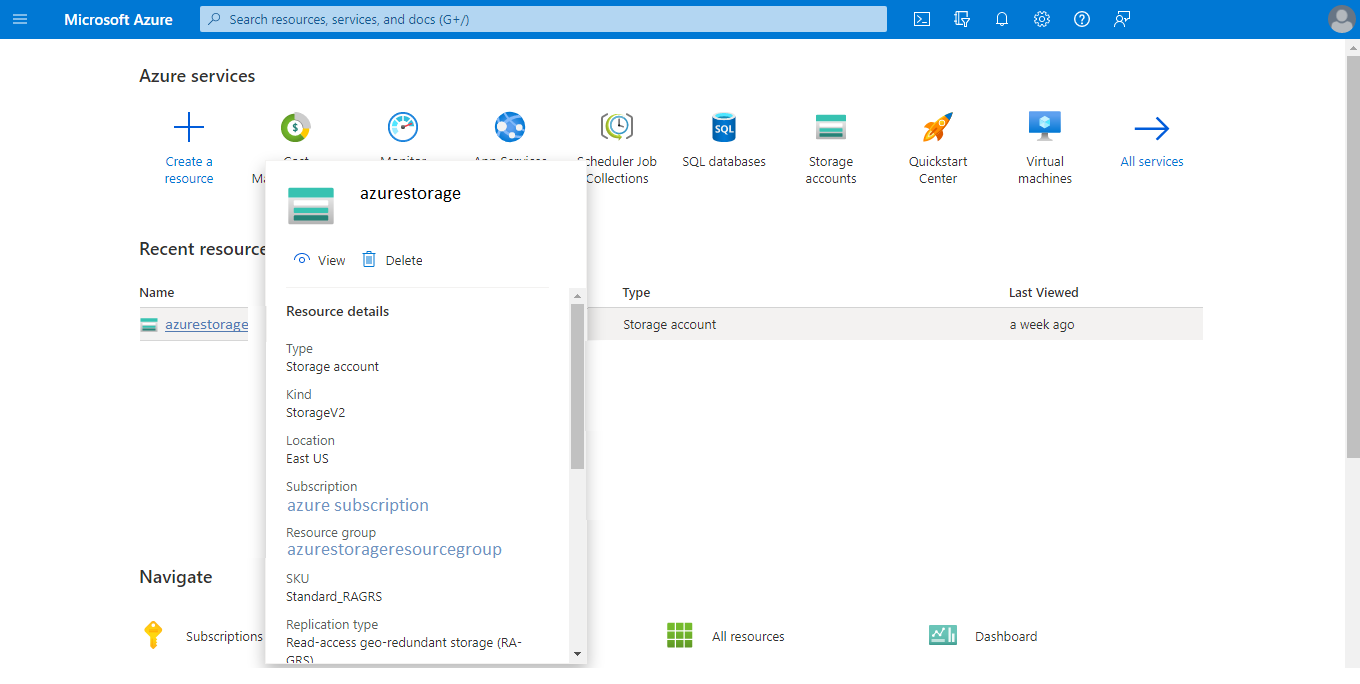Click the 'a week ago' cell

click(1042, 324)
